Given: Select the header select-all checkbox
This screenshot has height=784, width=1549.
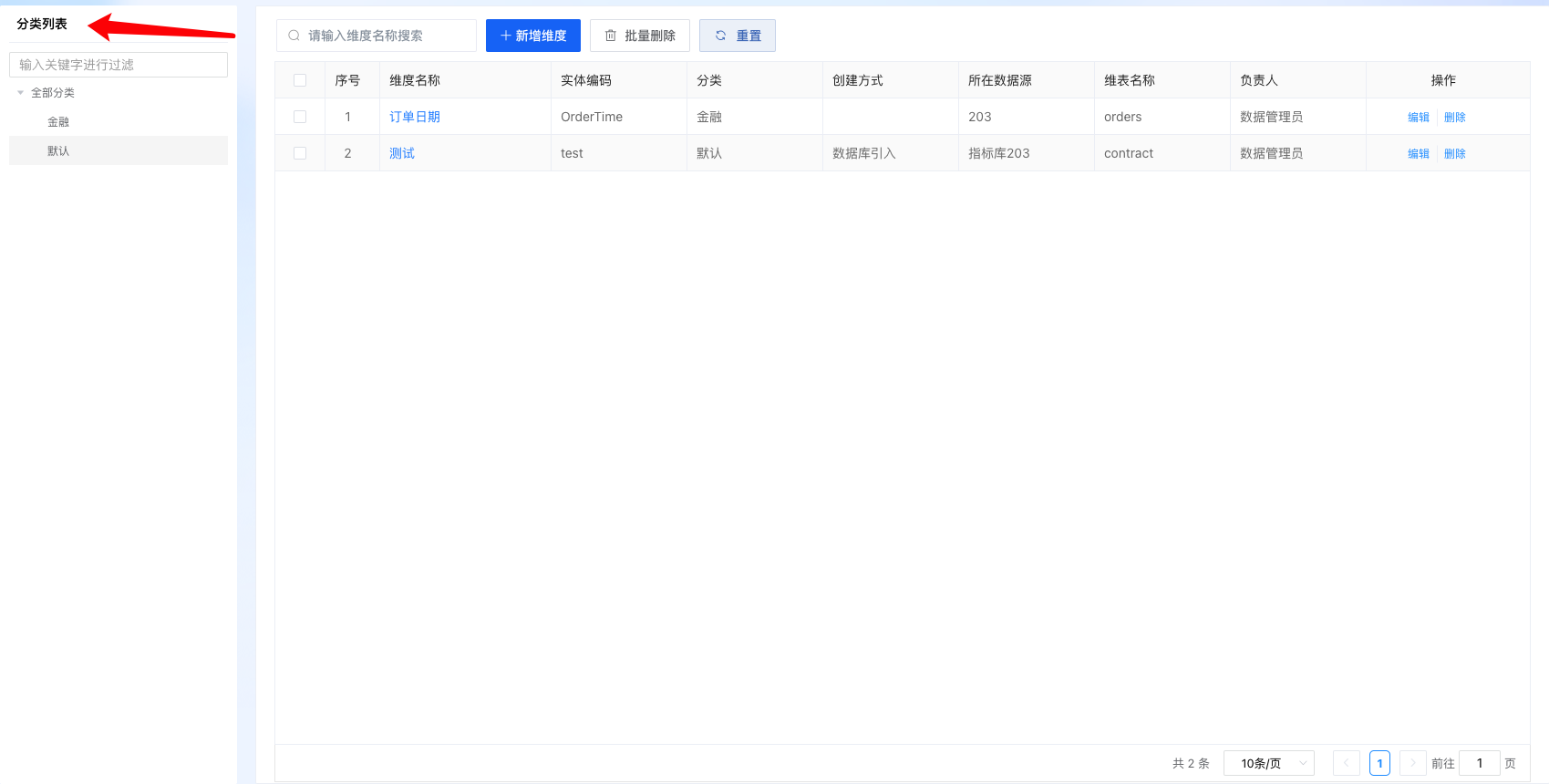Looking at the screenshot, I should tap(300, 80).
